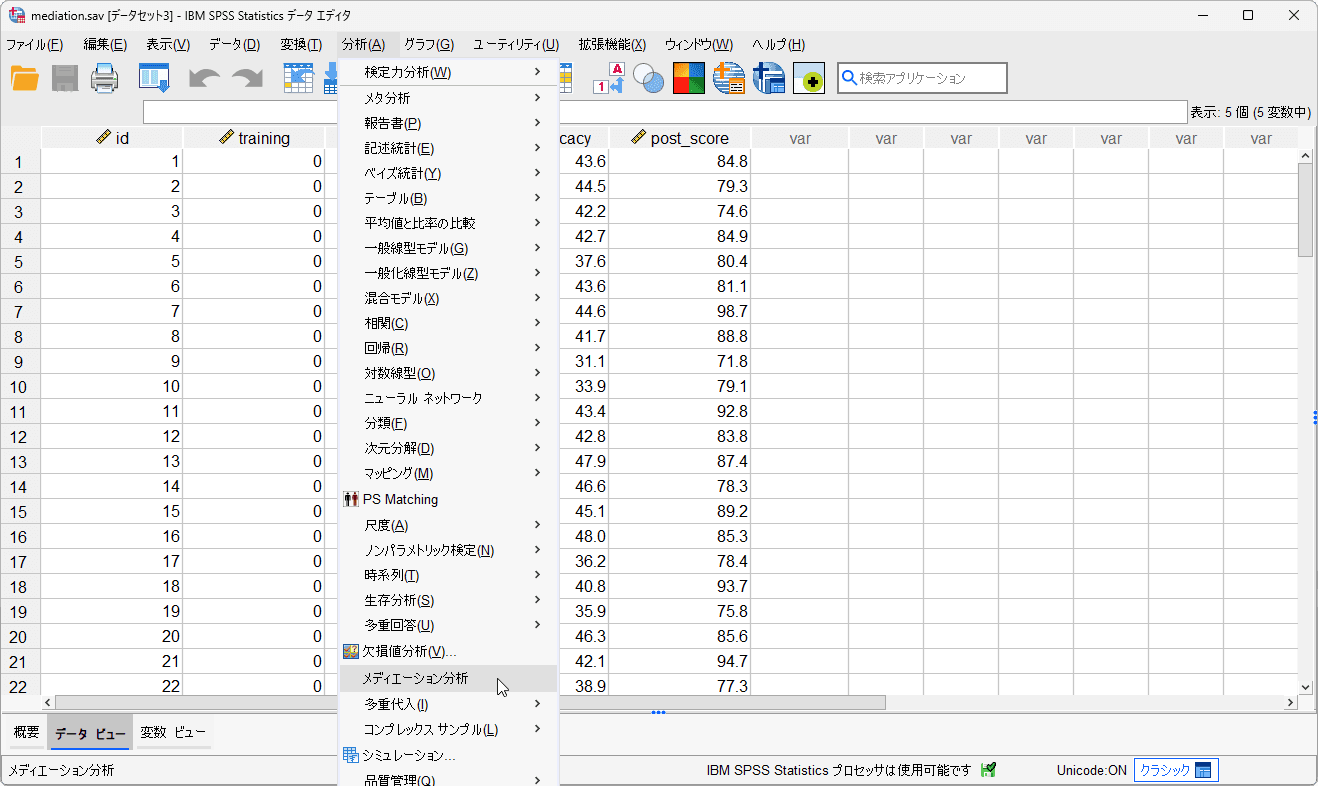
Task: Toggle the クラシック view button in status bar
Action: coord(1176,770)
